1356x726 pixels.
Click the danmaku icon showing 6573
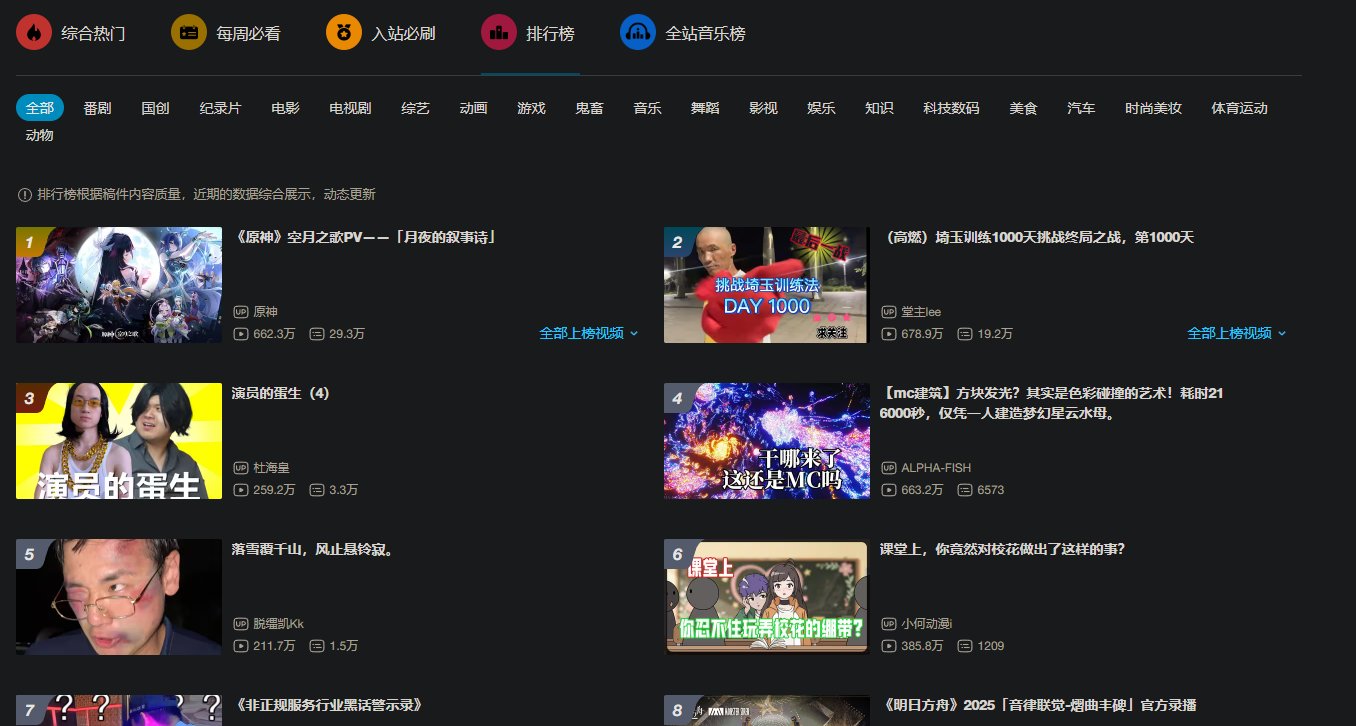click(x=964, y=490)
